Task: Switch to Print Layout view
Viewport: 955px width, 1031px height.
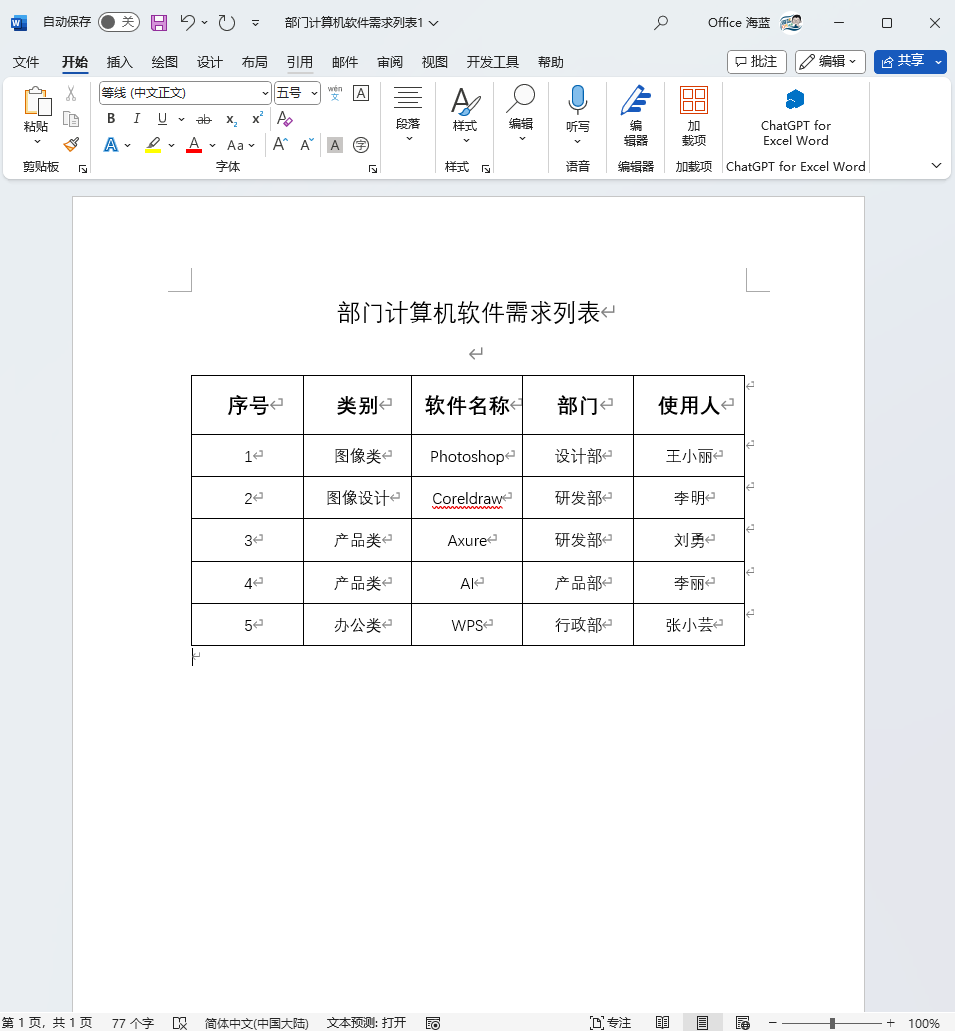Action: pos(702,1022)
